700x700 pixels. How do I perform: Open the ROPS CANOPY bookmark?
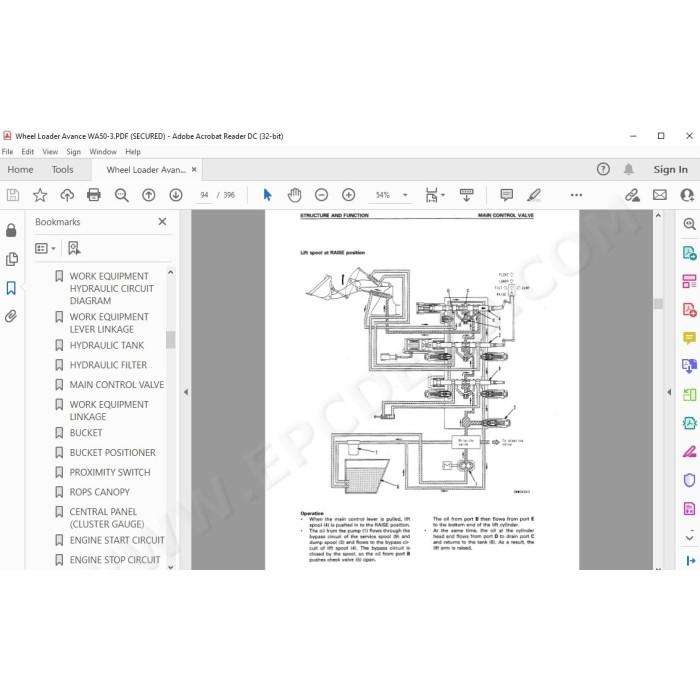pos(100,492)
